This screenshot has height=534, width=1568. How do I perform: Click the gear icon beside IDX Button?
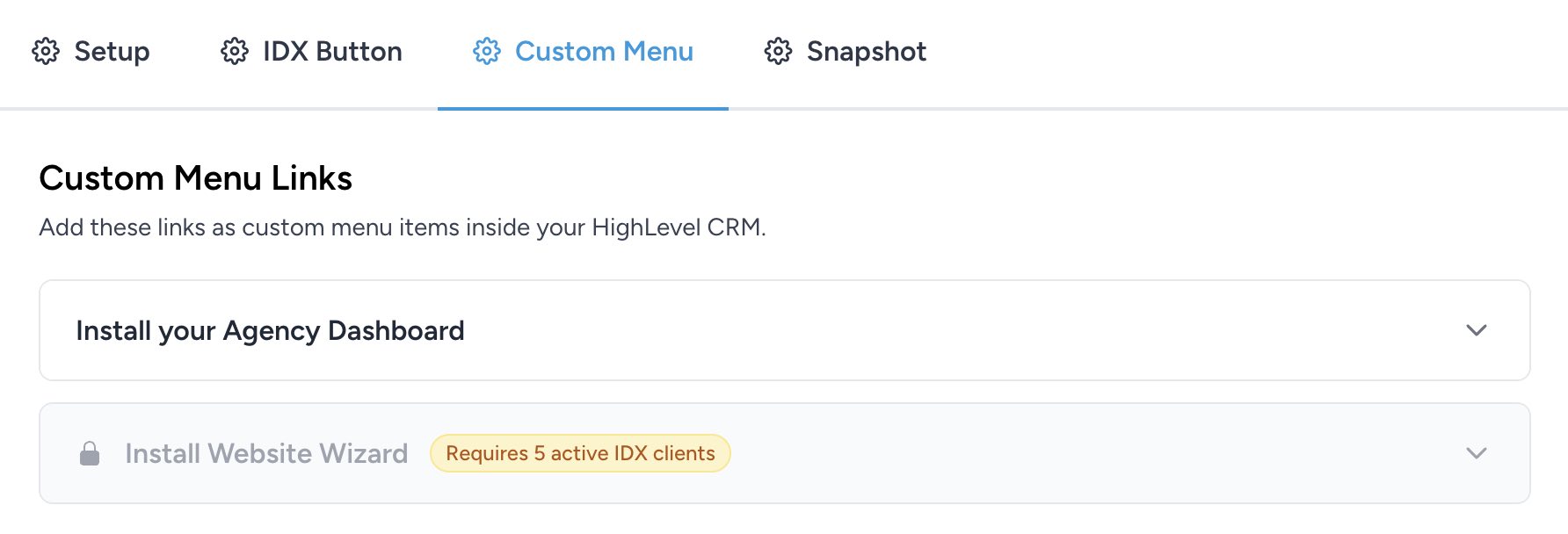click(x=235, y=52)
